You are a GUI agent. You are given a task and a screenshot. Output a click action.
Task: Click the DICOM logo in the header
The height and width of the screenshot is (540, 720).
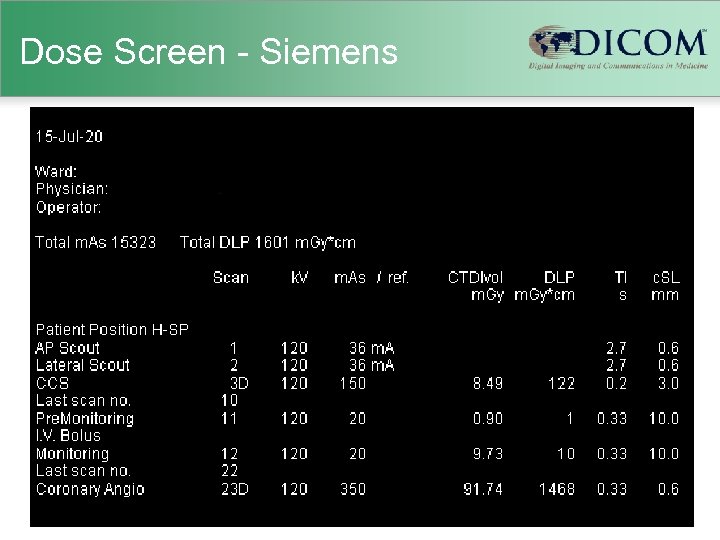pos(618,47)
